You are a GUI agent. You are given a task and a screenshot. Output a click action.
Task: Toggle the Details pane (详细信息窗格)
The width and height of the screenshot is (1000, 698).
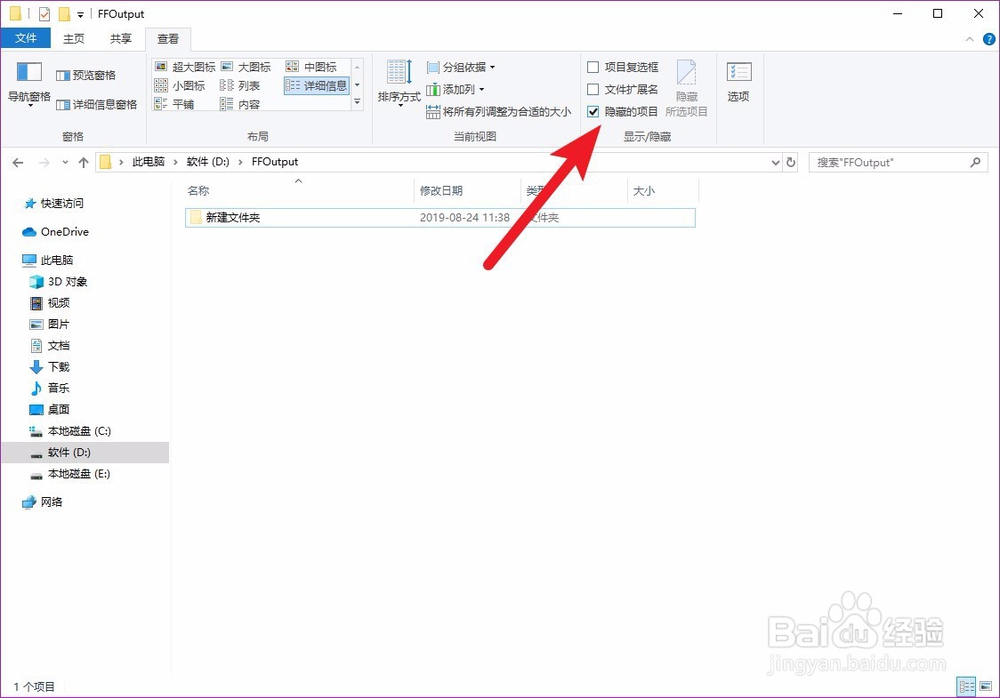(96, 105)
